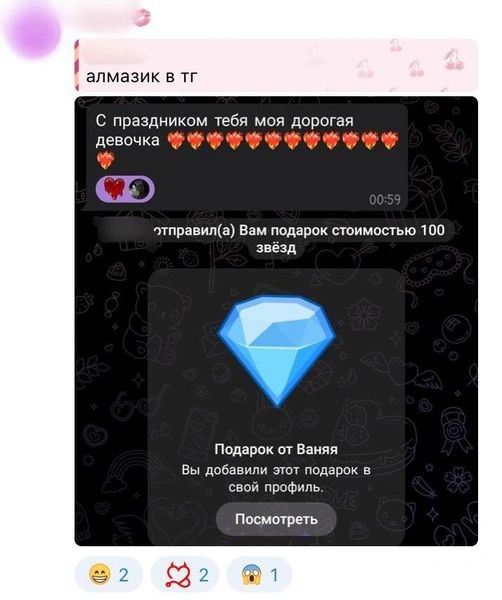Click the first flaming heart emoji

[176, 140]
